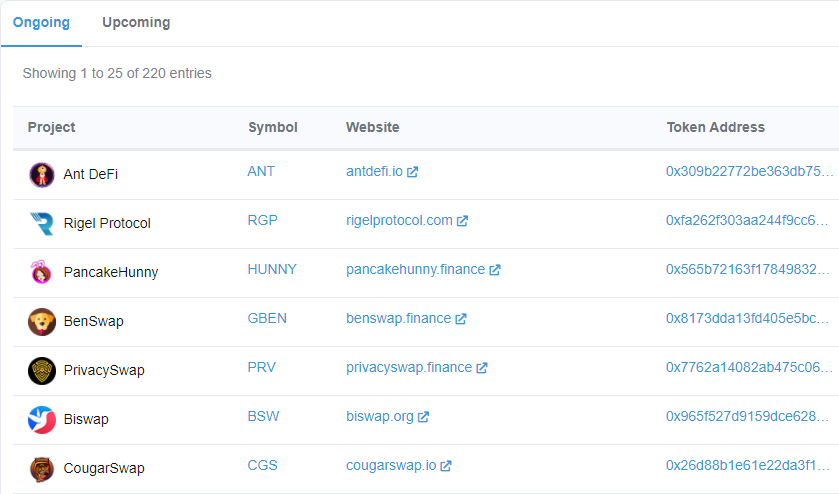Click the BenSwap dog logo
Viewport: 839px width, 494px height.
pyautogui.click(x=42, y=322)
